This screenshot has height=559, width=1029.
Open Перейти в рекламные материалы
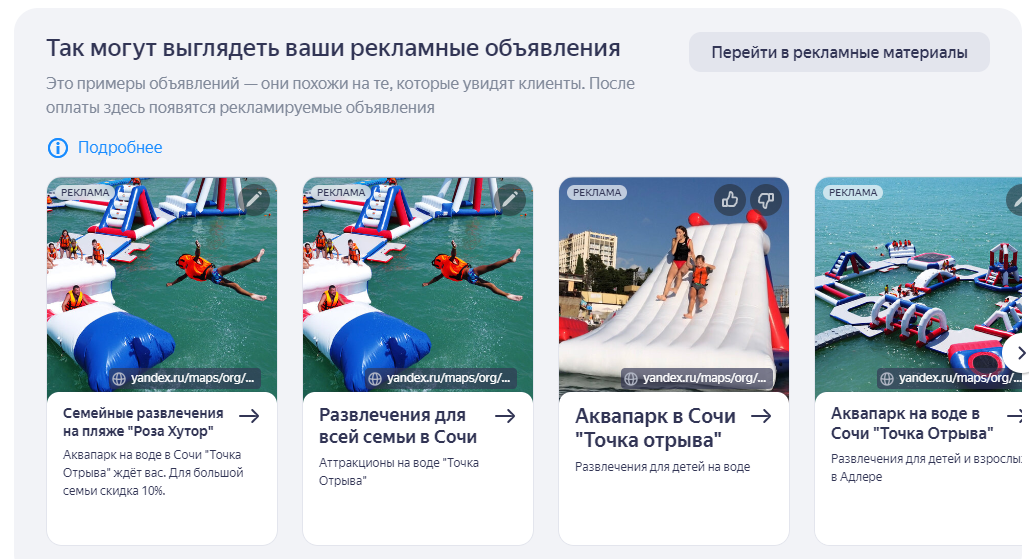point(839,52)
